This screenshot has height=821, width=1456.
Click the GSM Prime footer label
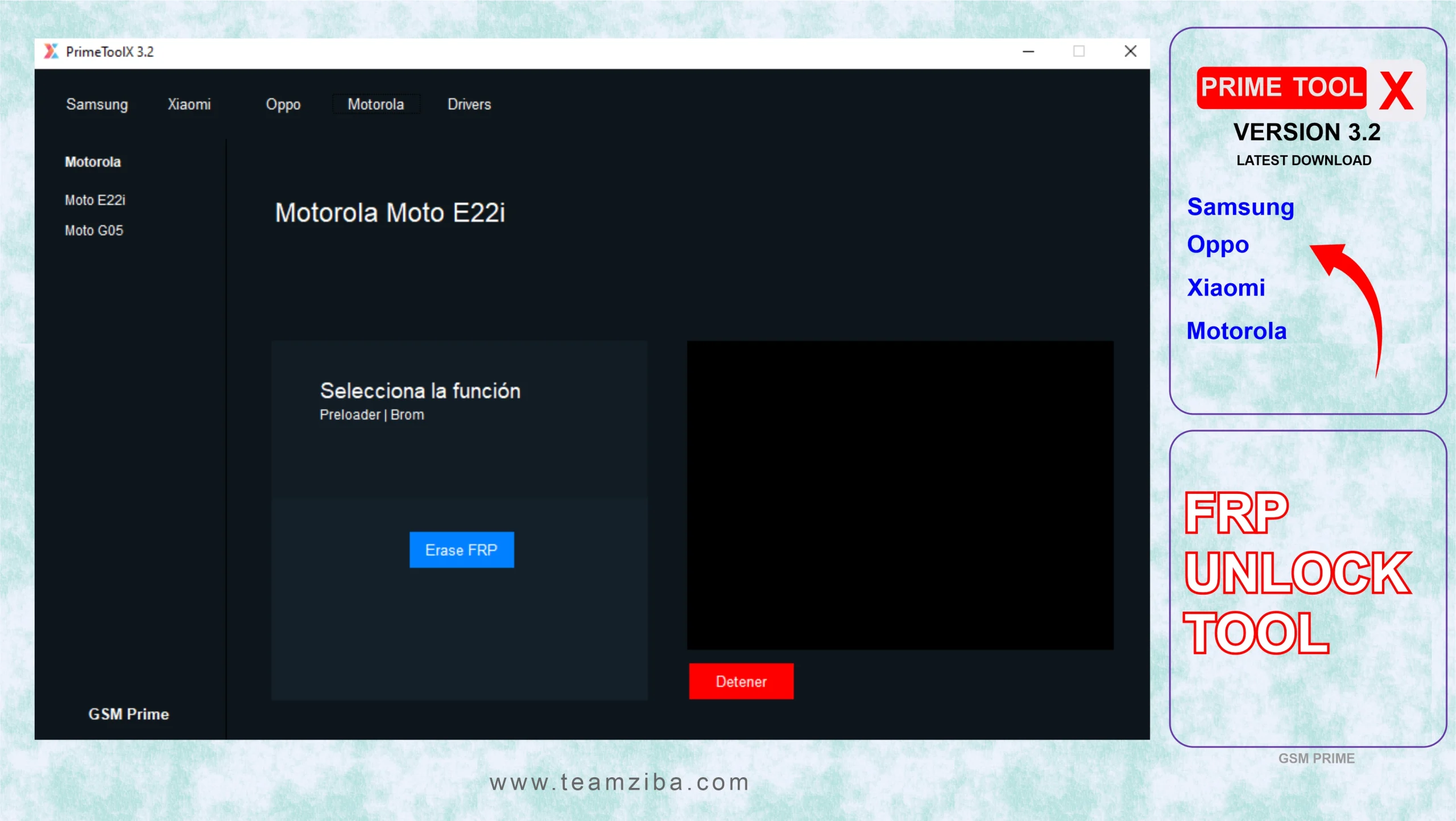point(129,714)
